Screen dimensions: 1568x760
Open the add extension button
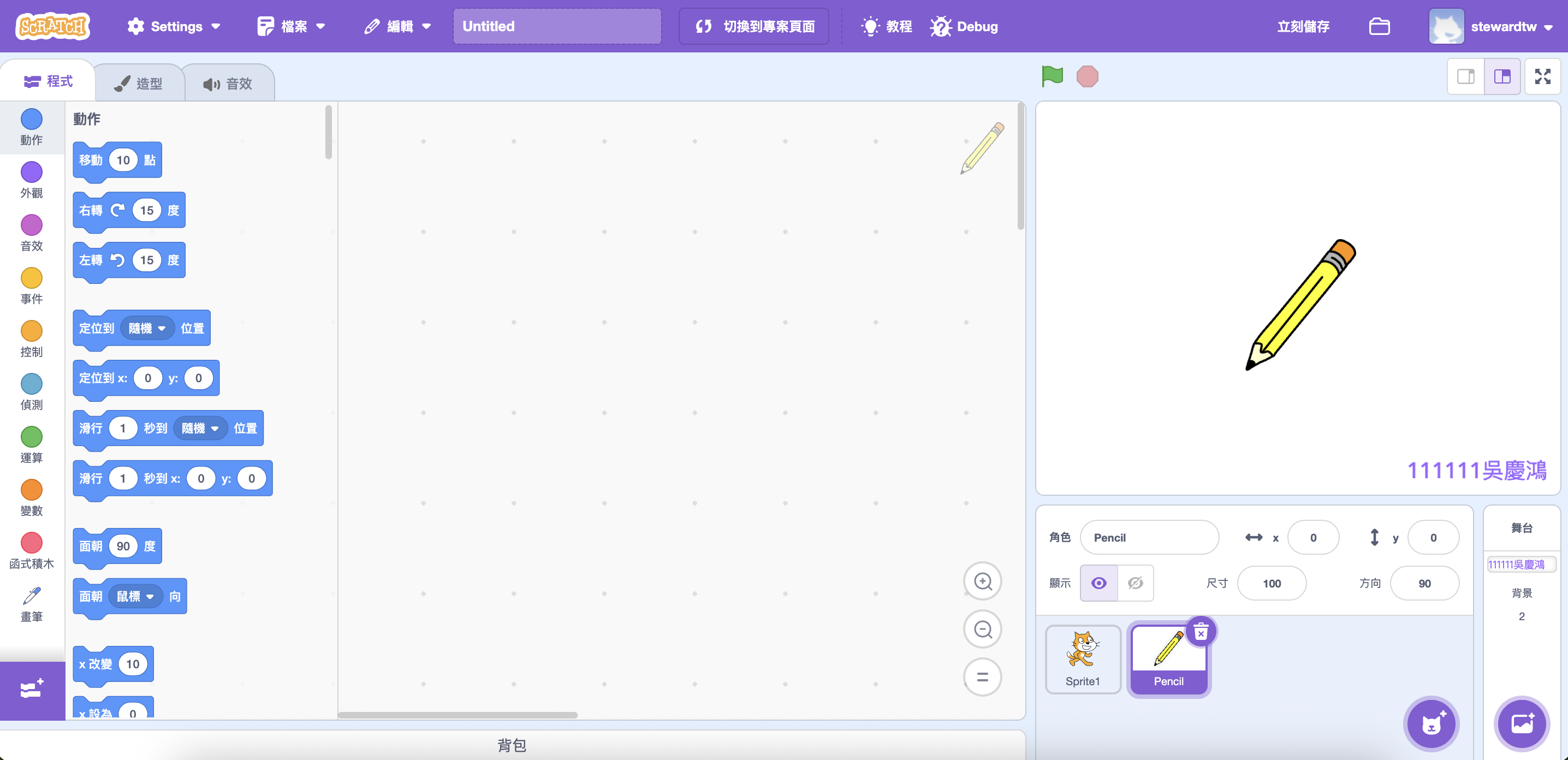tap(32, 690)
